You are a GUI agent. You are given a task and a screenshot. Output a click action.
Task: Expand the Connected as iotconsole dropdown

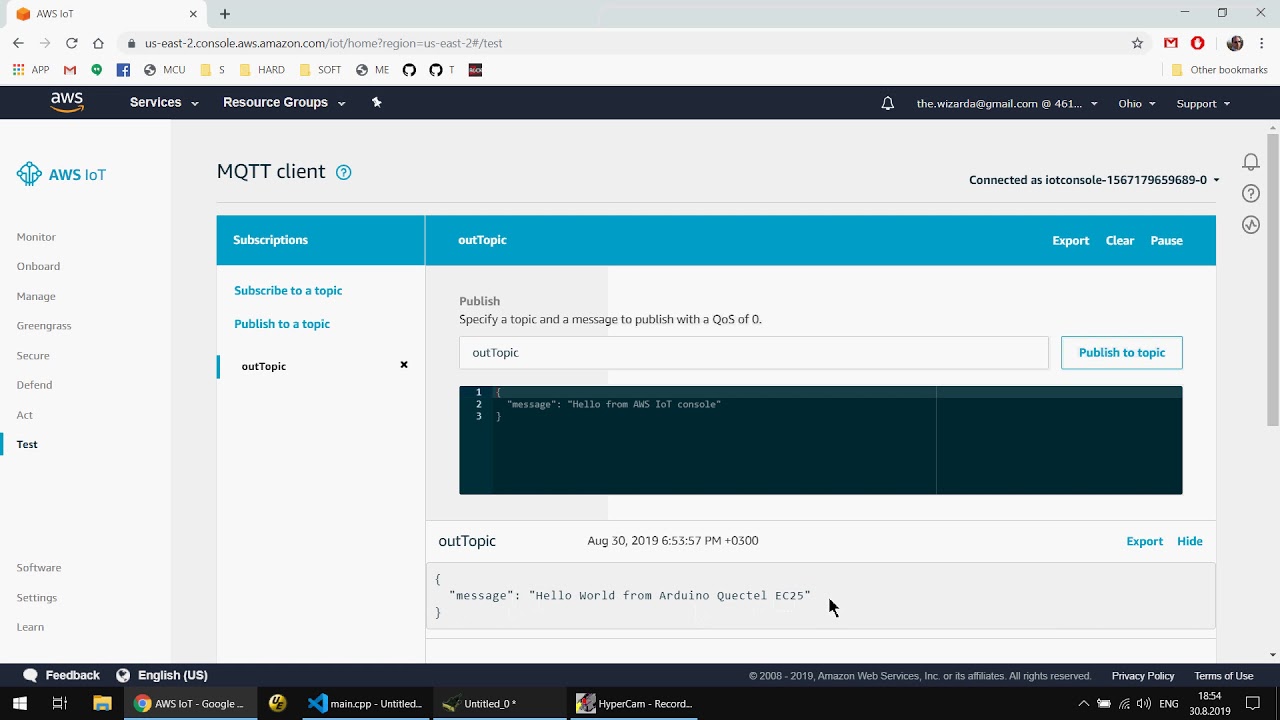(1094, 180)
